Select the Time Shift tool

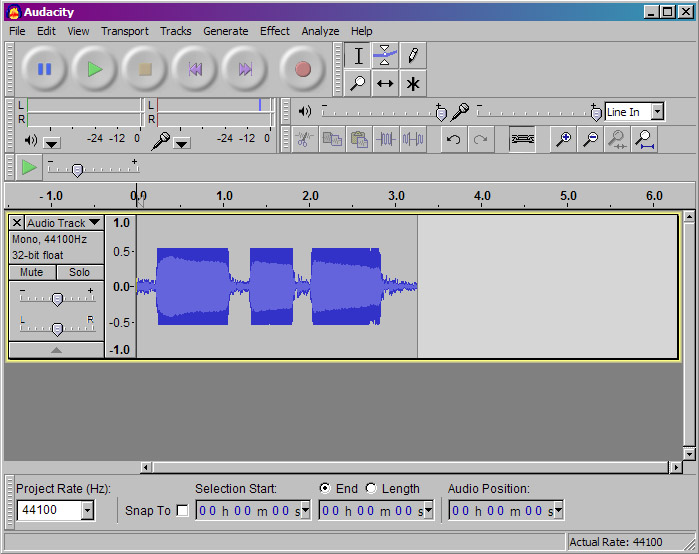tap(385, 84)
